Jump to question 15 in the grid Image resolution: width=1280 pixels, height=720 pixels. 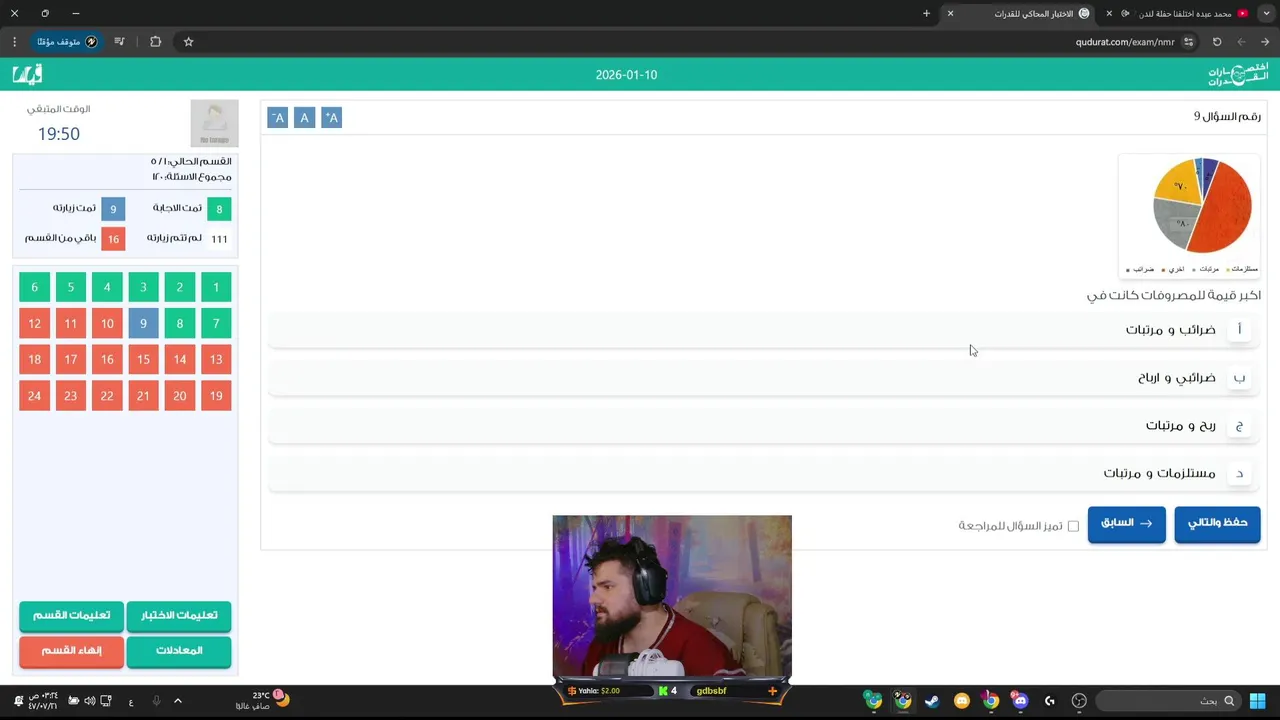(143, 359)
